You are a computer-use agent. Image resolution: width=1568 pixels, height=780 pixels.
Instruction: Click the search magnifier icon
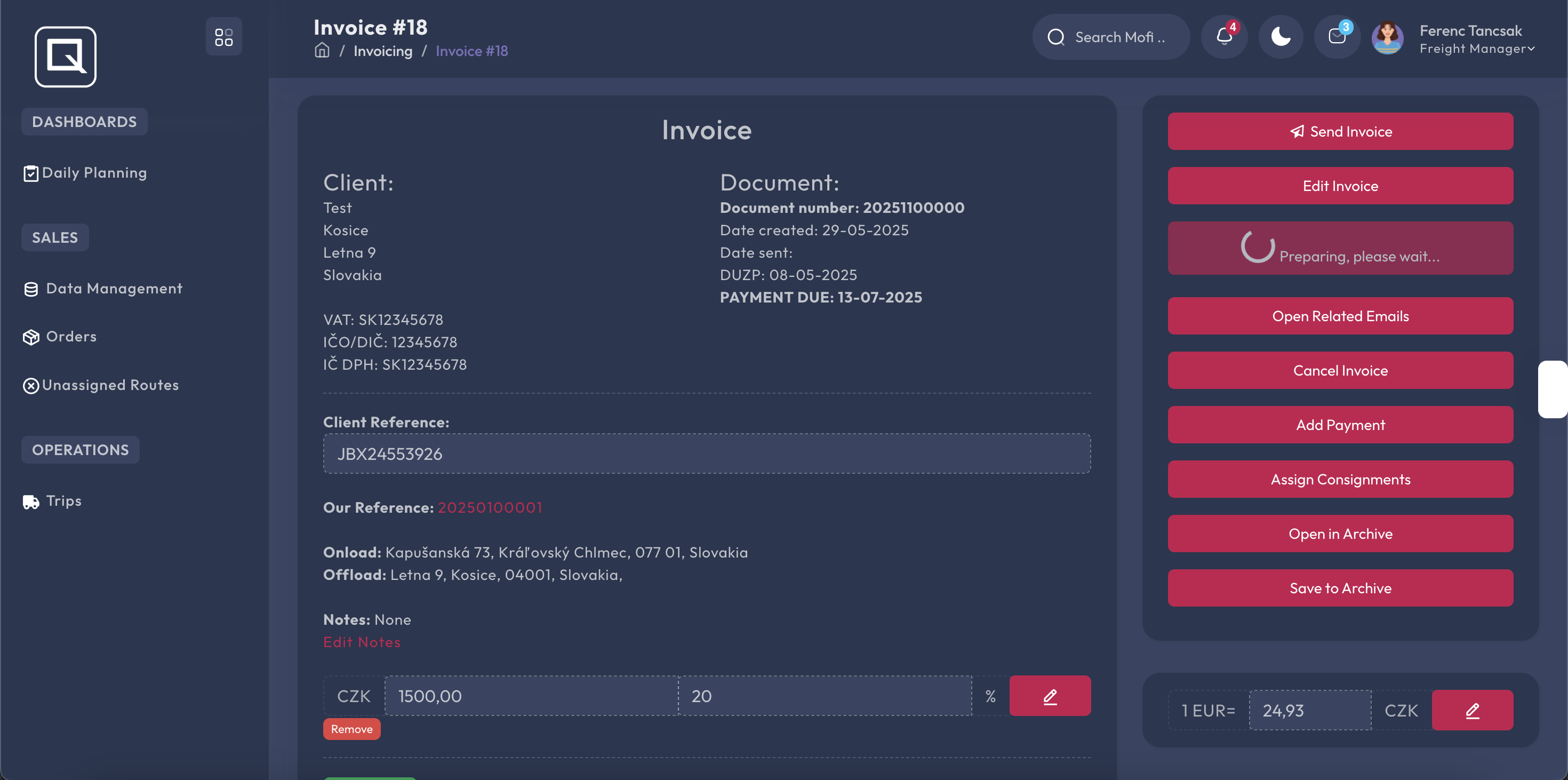tap(1056, 37)
